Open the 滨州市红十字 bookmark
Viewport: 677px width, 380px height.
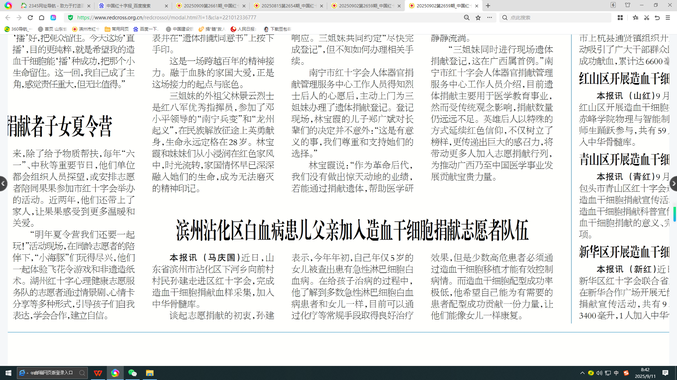tap(86, 29)
